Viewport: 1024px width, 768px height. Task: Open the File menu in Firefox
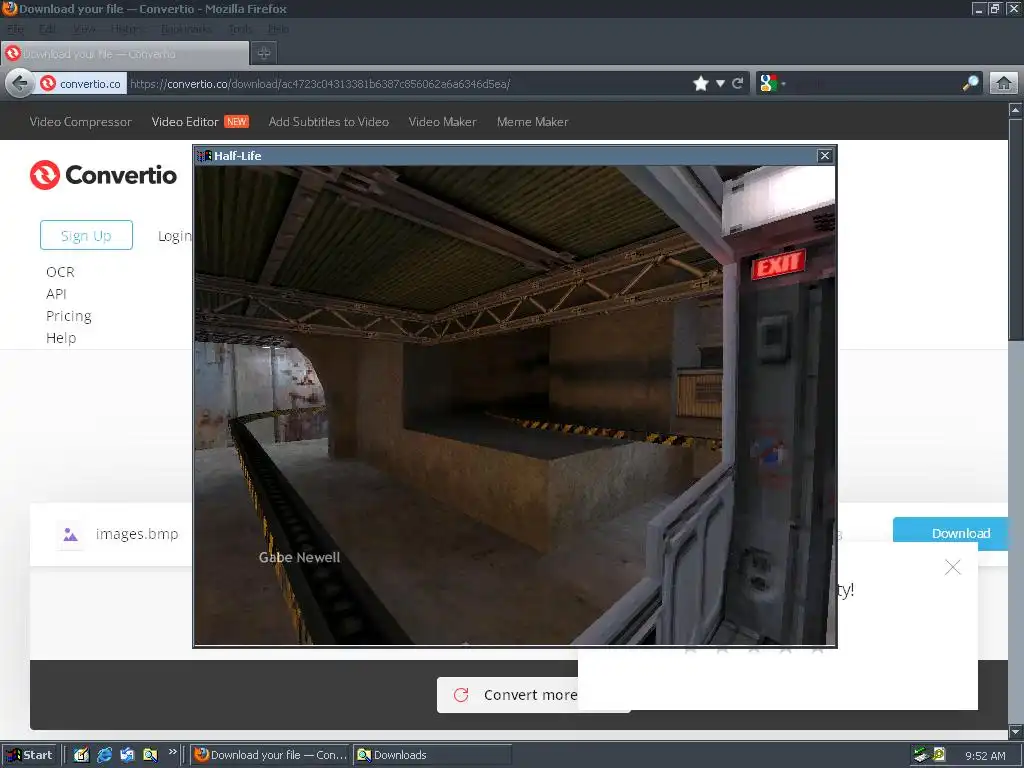tap(15, 29)
